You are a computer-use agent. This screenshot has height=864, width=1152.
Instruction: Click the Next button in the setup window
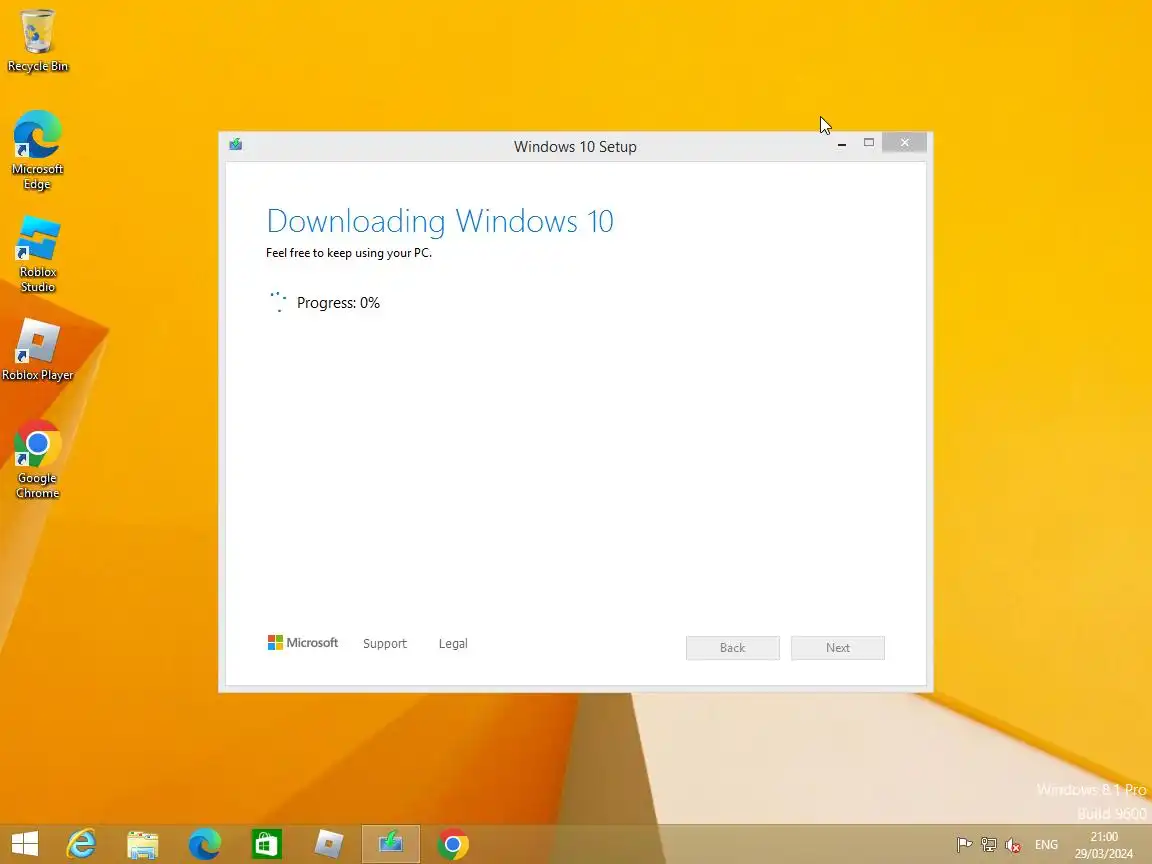point(838,647)
